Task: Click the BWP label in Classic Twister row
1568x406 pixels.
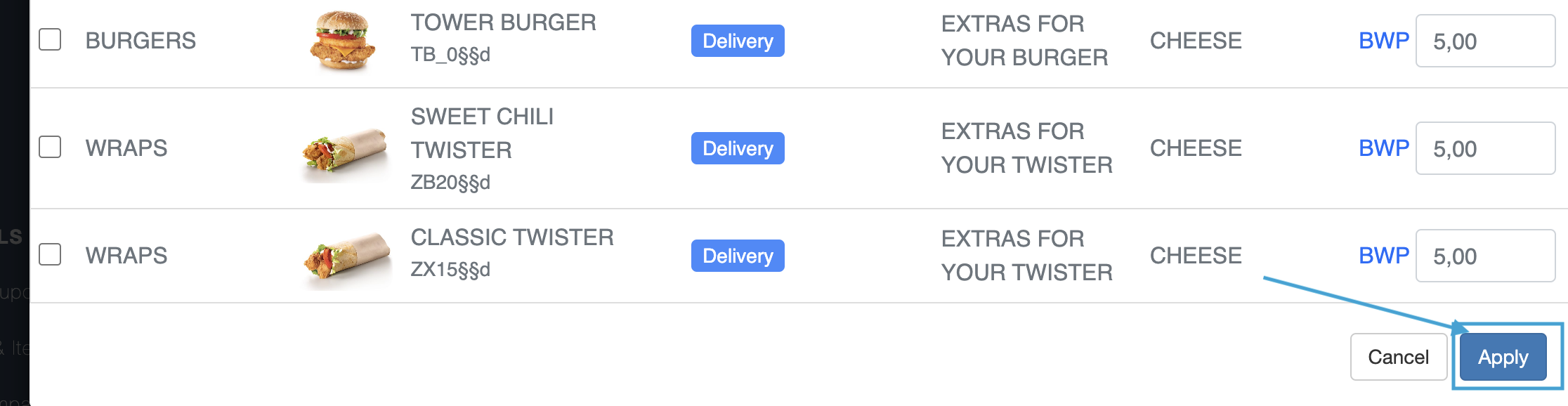Action: click(x=1383, y=256)
